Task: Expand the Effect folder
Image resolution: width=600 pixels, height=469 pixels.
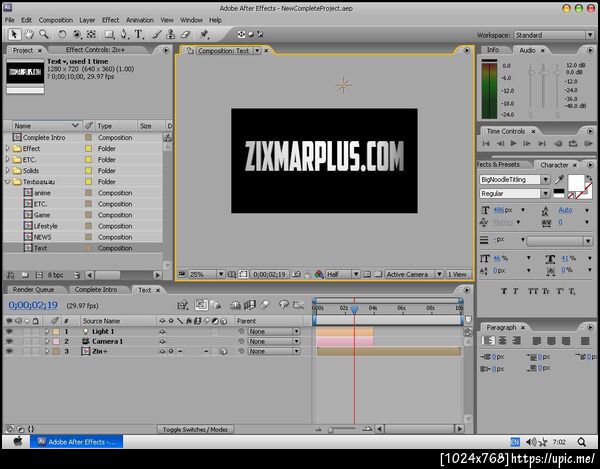Action: (7, 148)
